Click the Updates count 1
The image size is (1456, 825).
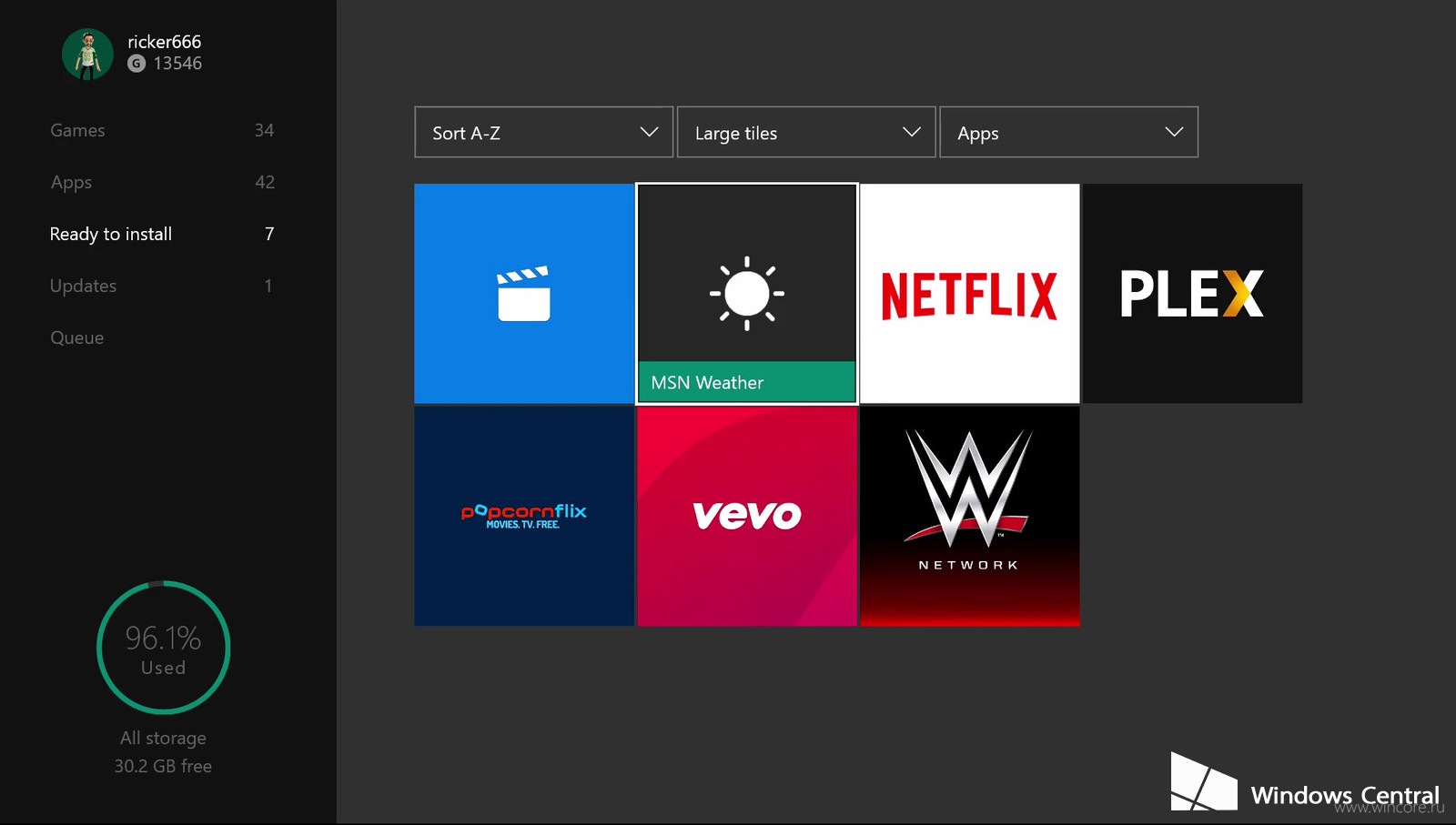pyautogui.click(x=268, y=286)
